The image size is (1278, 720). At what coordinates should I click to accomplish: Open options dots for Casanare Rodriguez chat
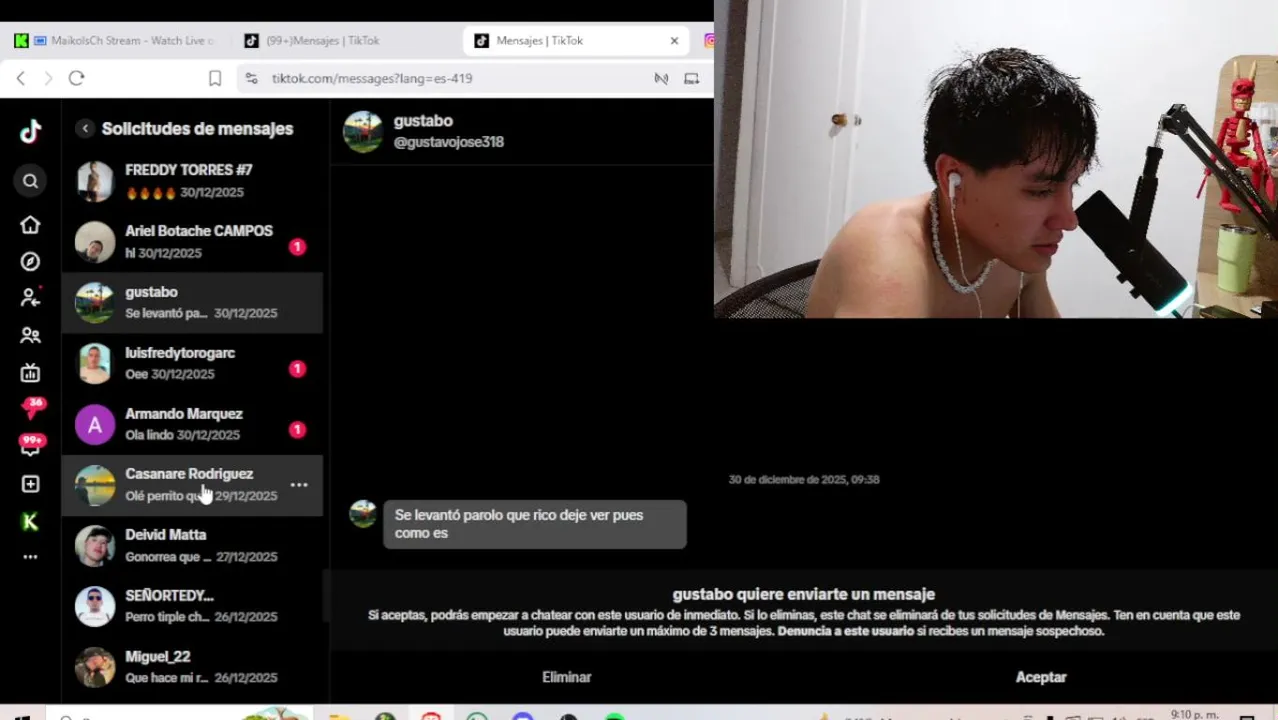coord(299,485)
